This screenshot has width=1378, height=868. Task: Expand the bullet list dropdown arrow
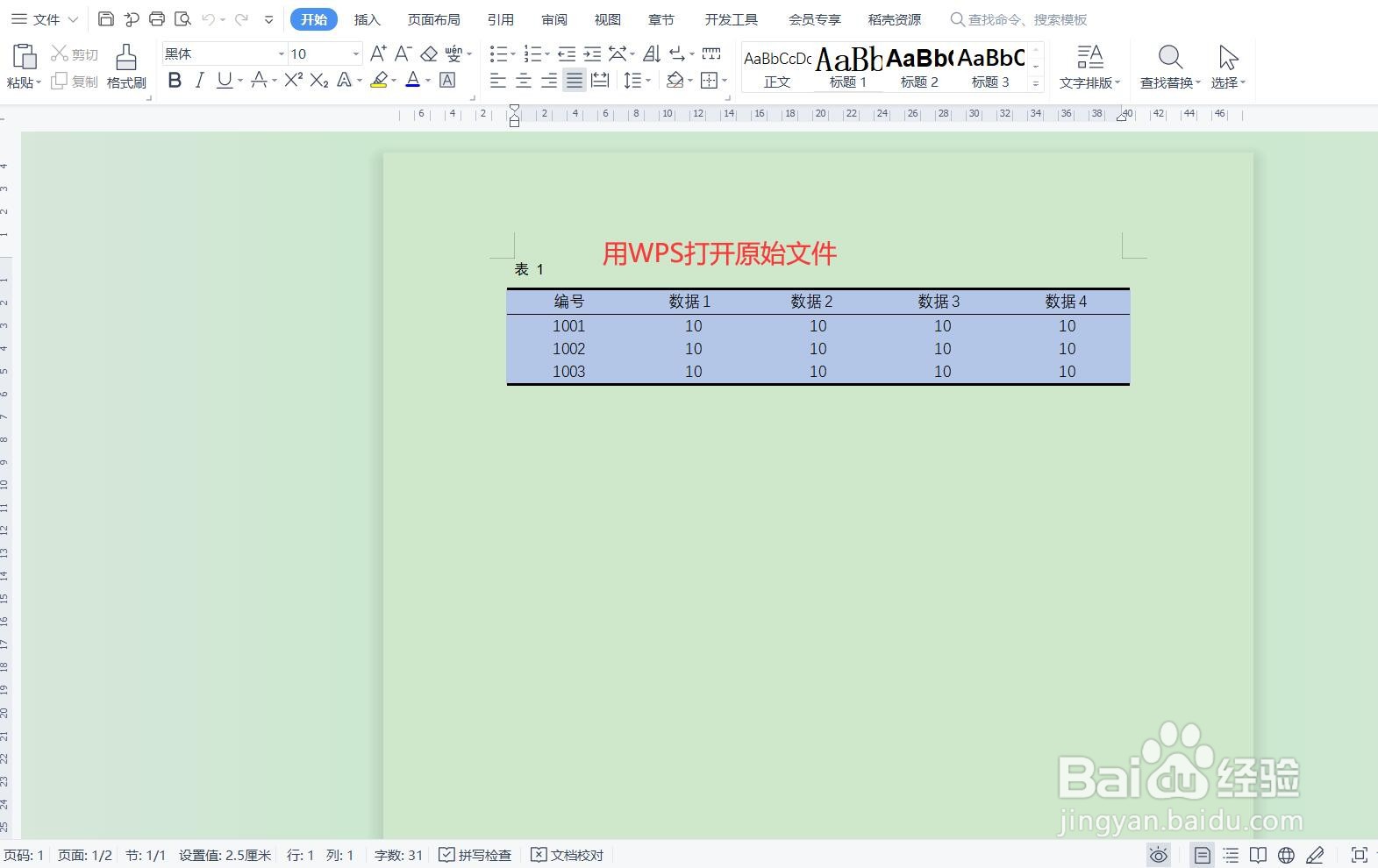pyautogui.click(x=513, y=54)
